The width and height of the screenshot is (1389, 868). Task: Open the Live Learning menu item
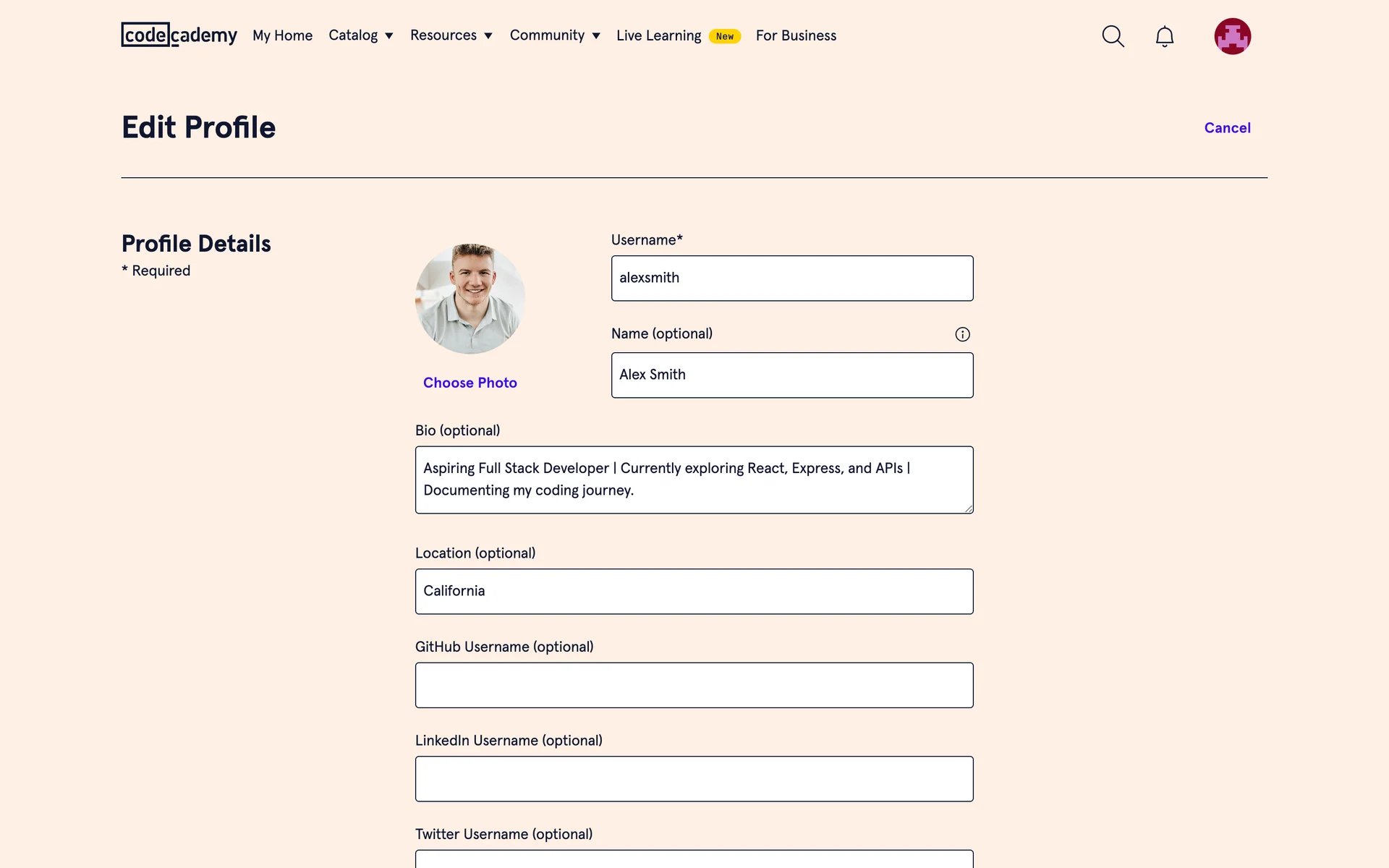point(658,35)
